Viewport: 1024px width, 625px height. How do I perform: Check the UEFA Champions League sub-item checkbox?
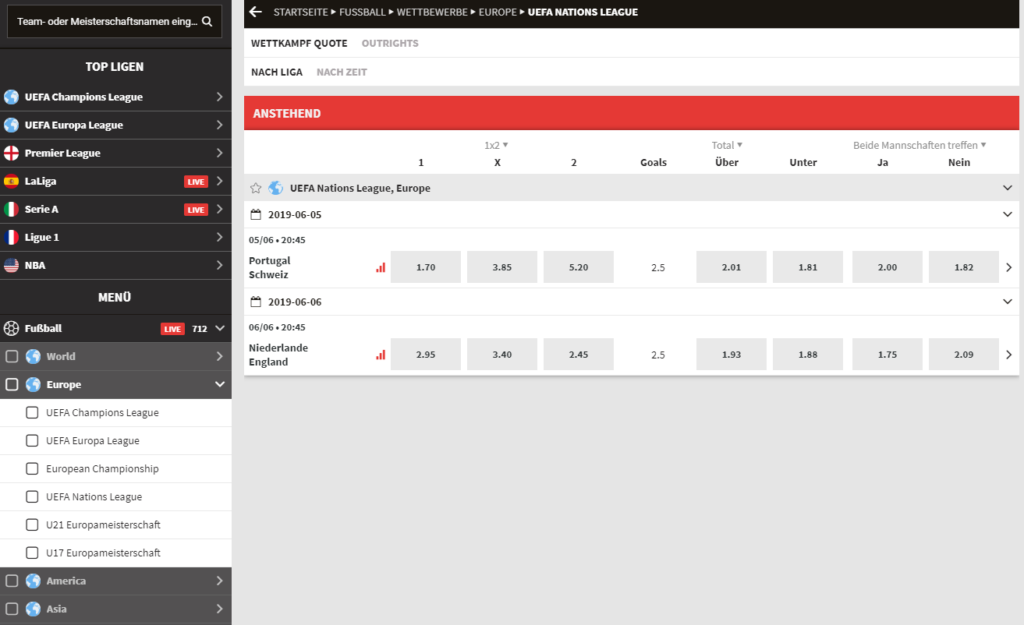coord(32,413)
